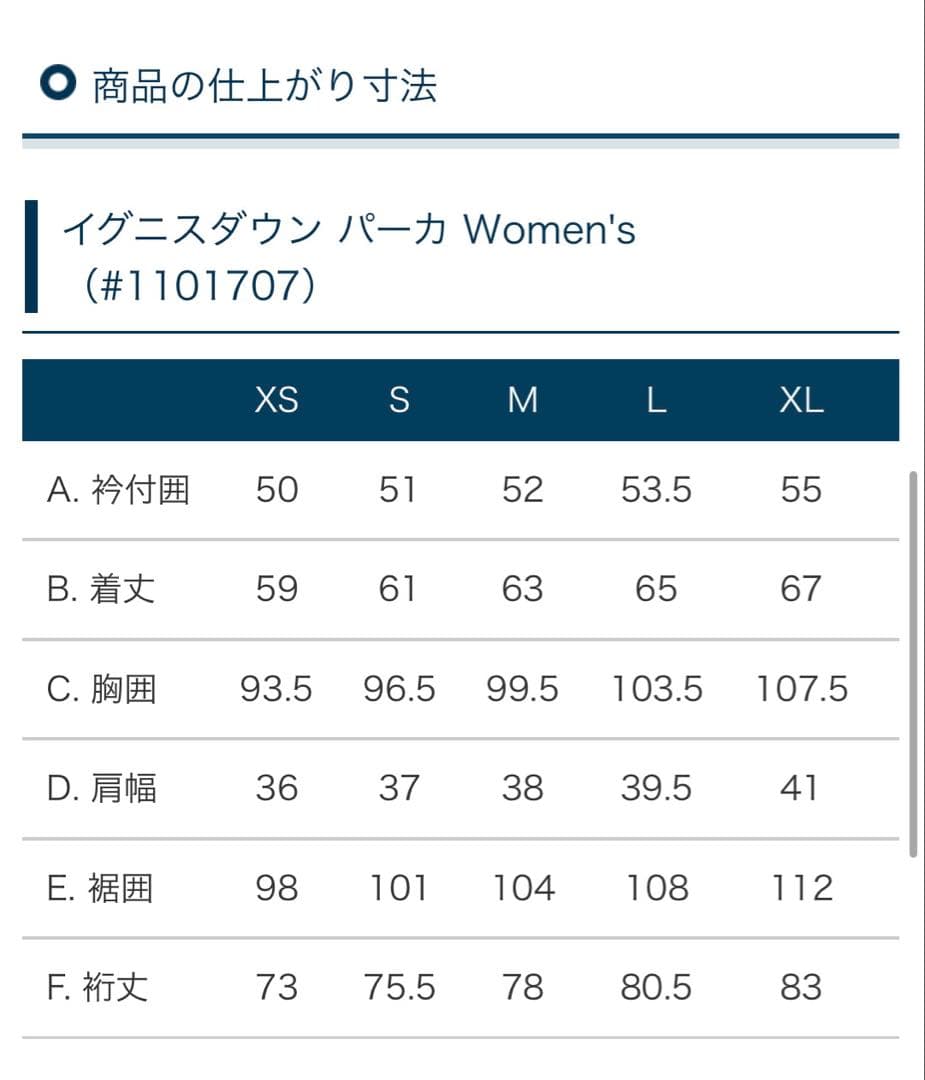Select the M size column header

[x=522, y=400]
